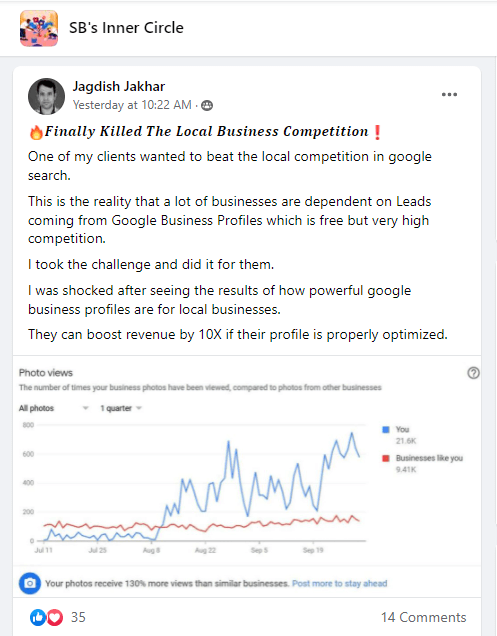
Task: Open the three-dot post options menu
Action: (x=449, y=95)
